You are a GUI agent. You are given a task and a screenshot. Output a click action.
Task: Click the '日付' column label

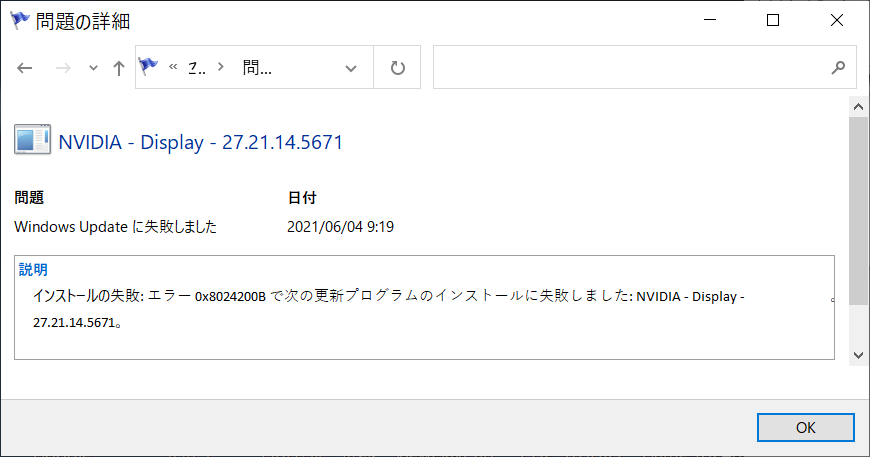pos(302,197)
